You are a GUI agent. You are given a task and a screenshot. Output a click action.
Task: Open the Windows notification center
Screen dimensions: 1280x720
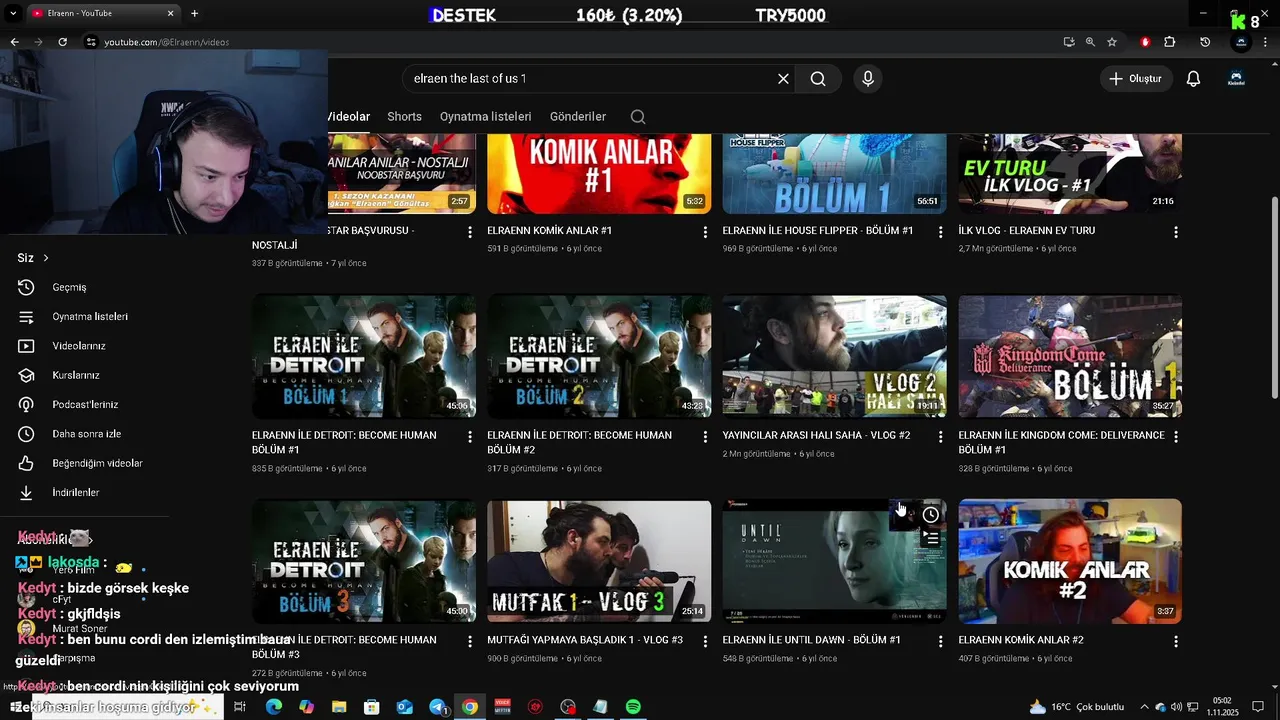(1260, 707)
